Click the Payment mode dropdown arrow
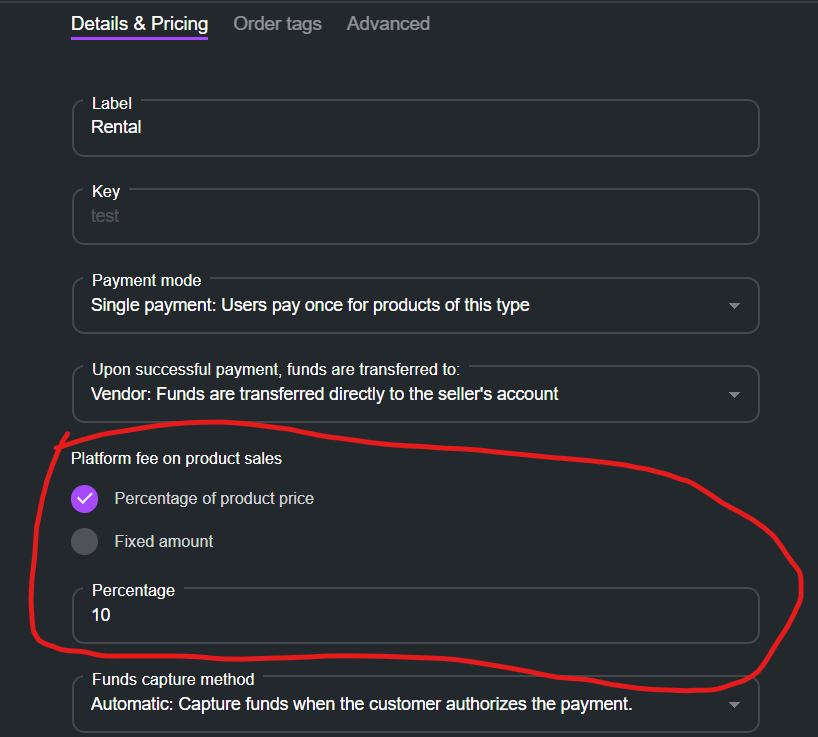Image resolution: width=818 pixels, height=737 pixels. (x=734, y=306)
